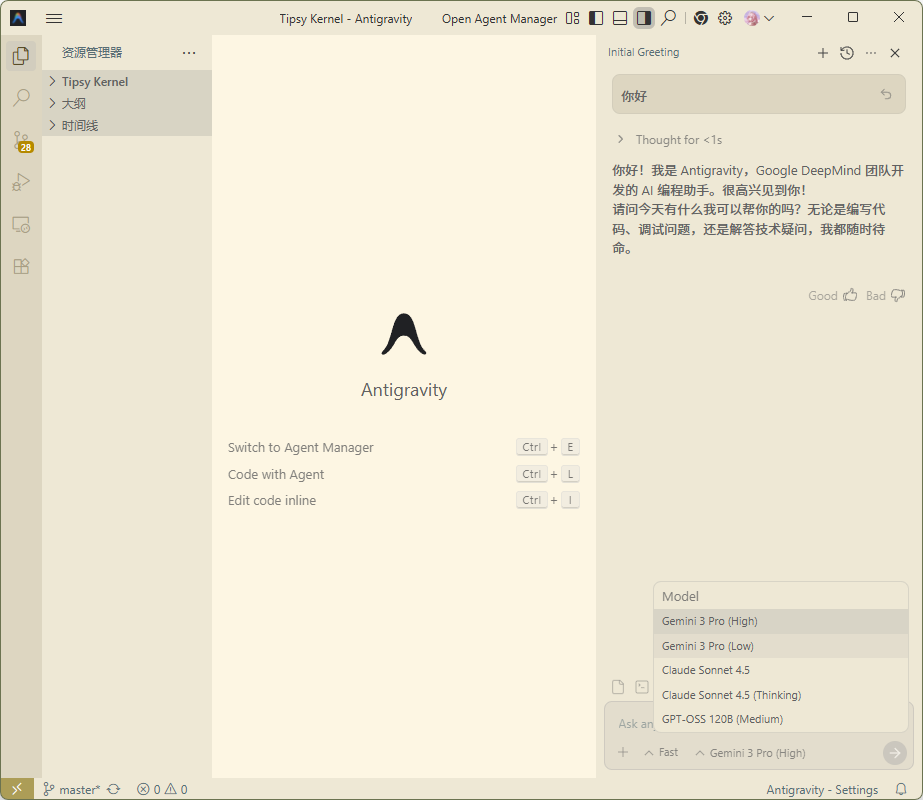
Task: Click Open Agent Manager button
Action: pyautogui.click(x=499, y=19)
